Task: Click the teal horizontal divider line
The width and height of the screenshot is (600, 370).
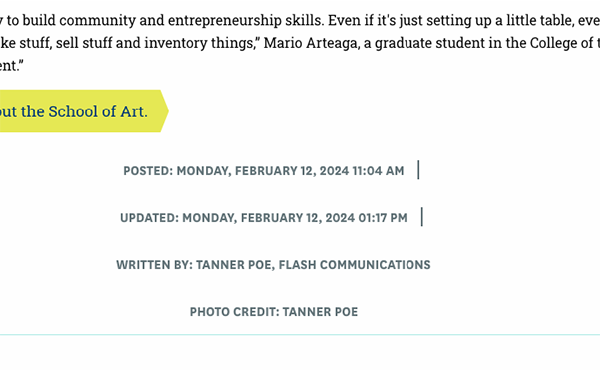Action: point(300,335)
